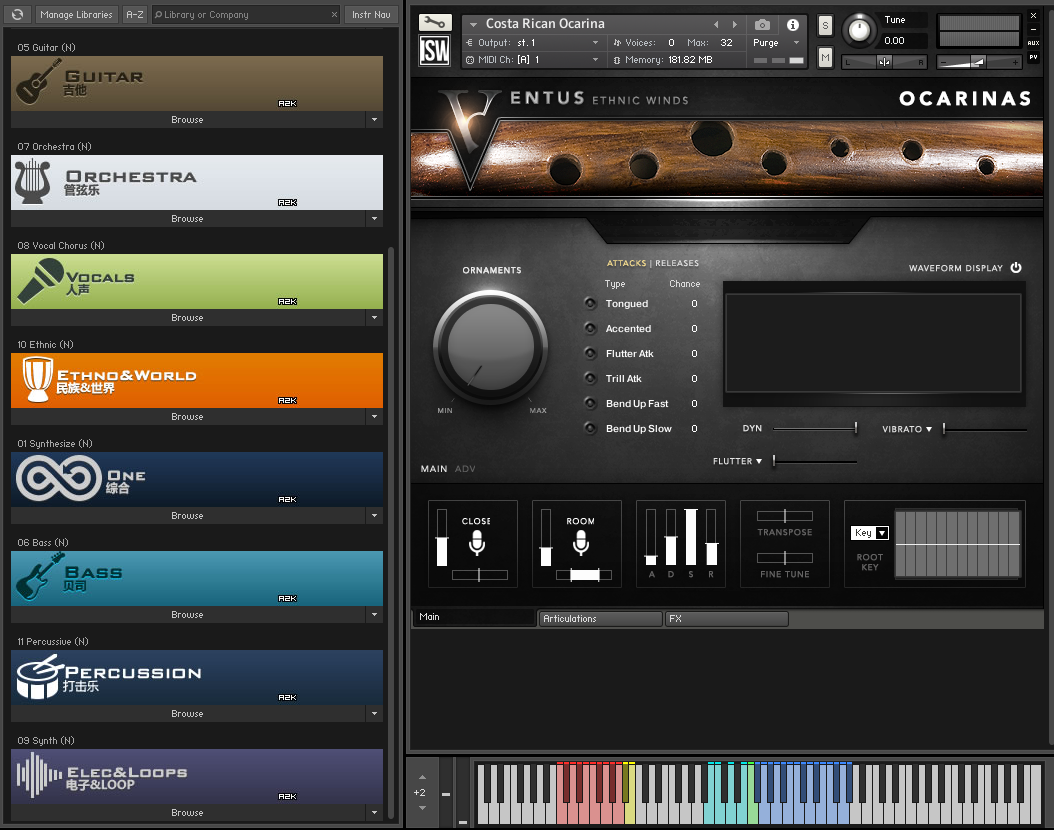Click the pan center icon
Viewport: 1054px width, 830px height.
point(885,62)
